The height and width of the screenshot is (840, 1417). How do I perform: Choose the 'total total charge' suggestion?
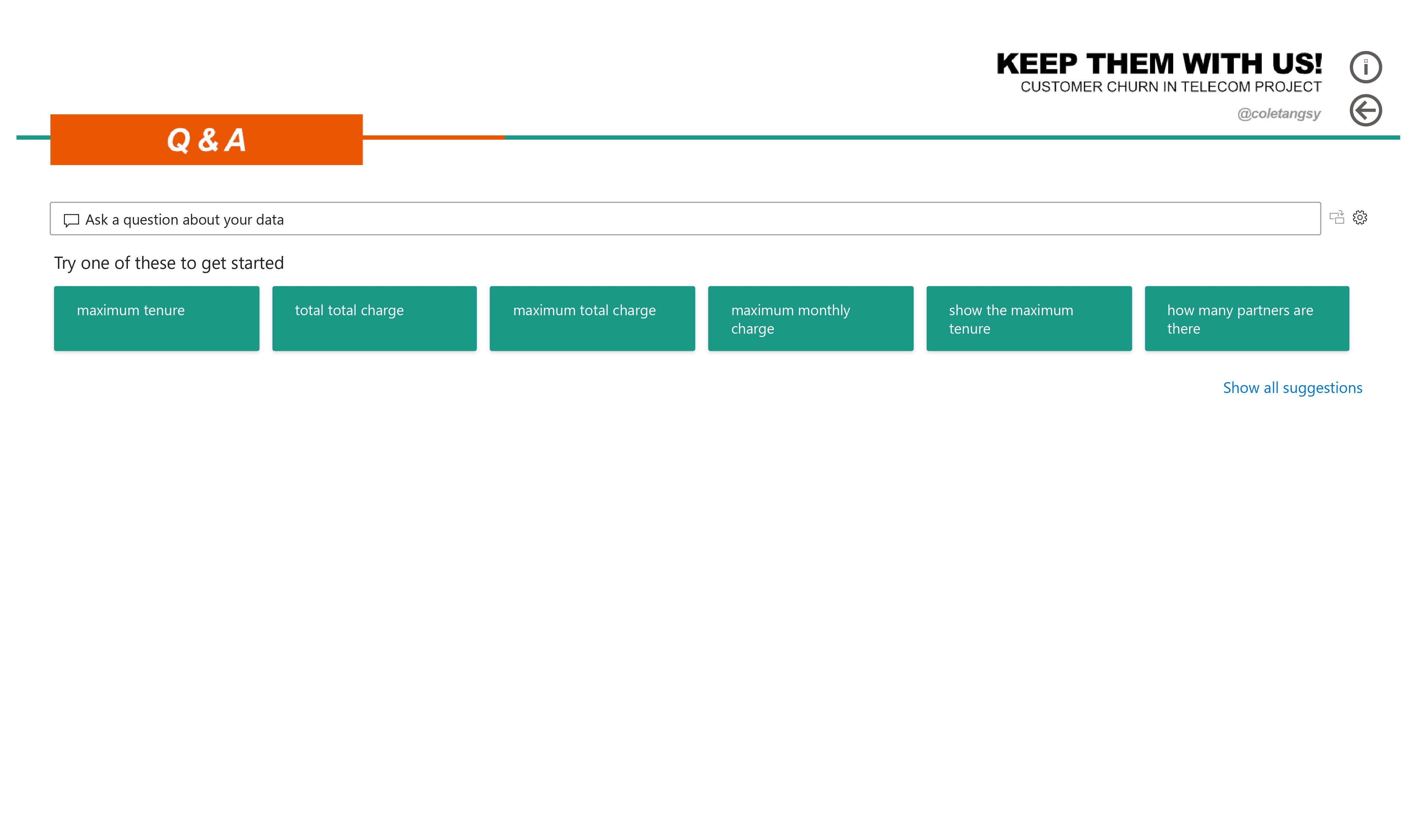[374, 319]
